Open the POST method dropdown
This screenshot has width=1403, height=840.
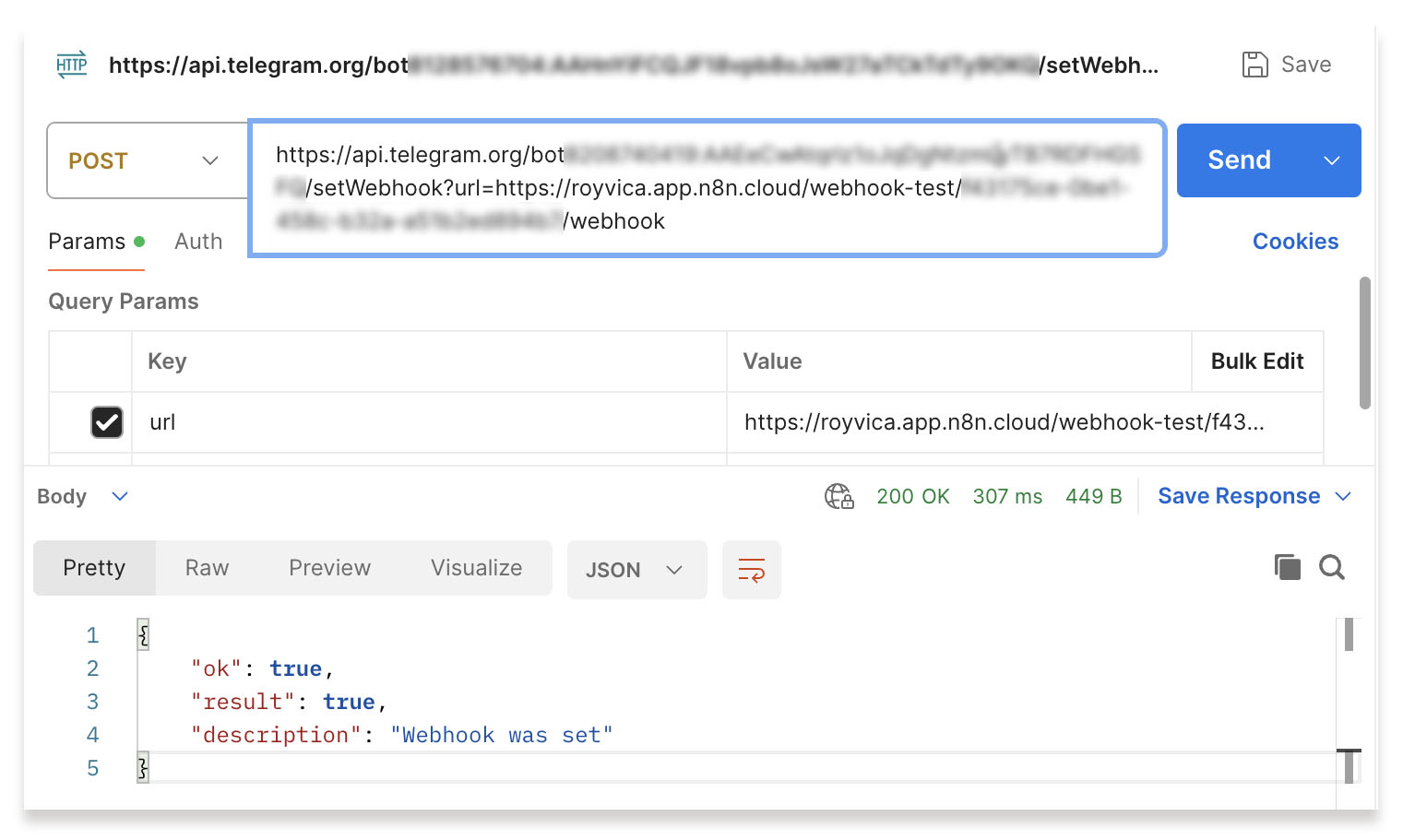point(146,160)
